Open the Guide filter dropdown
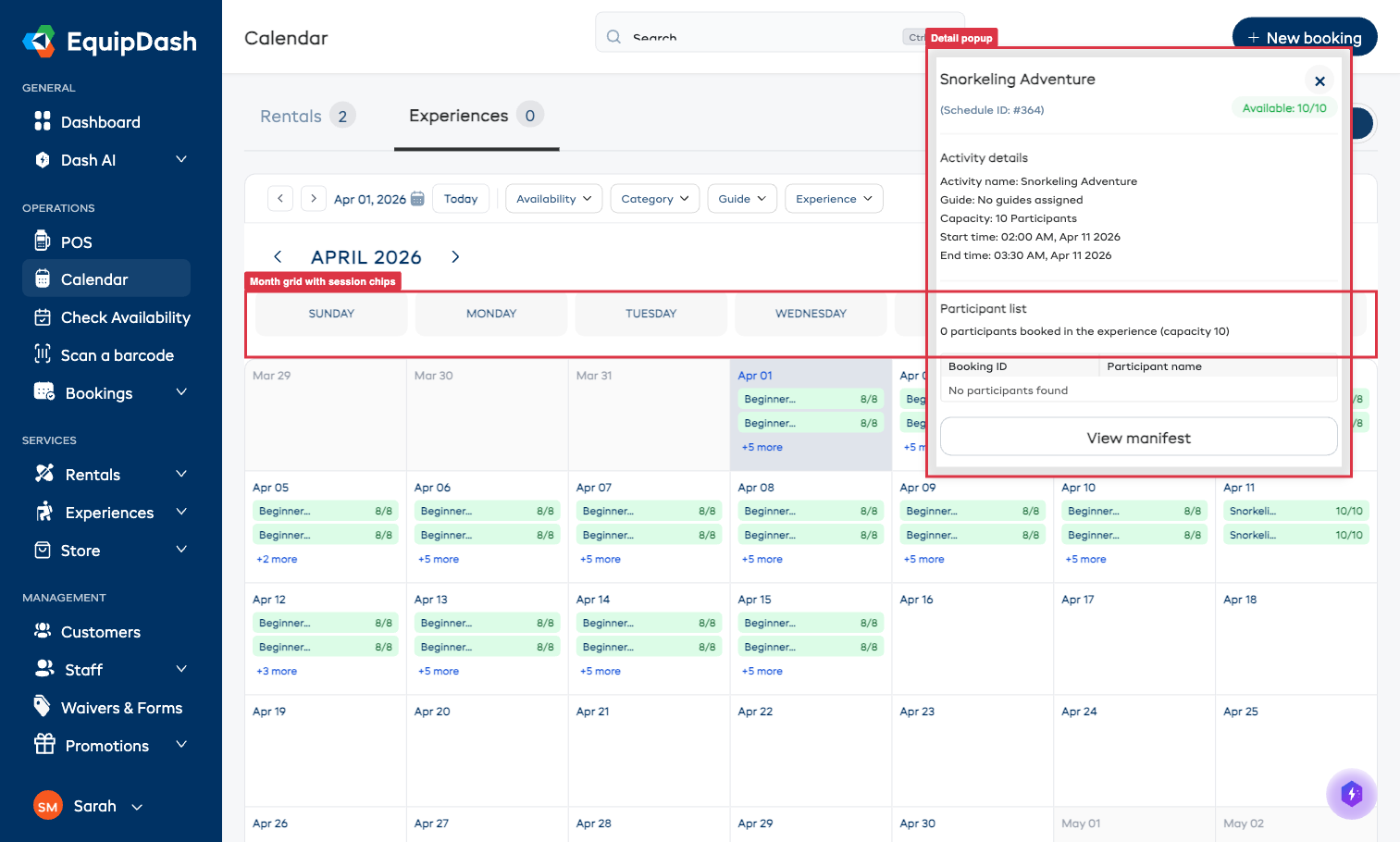 [x=741, y=198]
